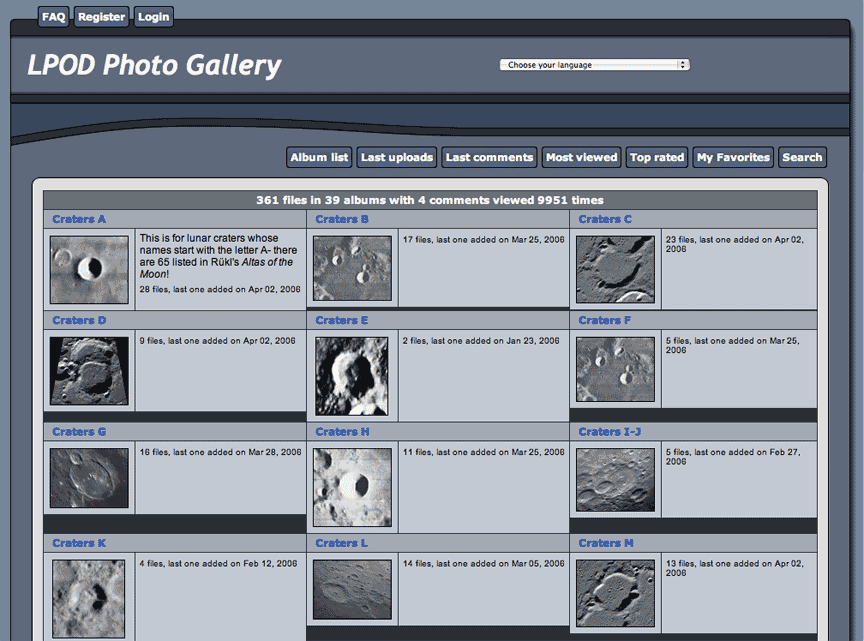Click the Craters K thumbnail image
Viewport: 864px width, 641px height.
pyautogui.click(x=89, y=598)
